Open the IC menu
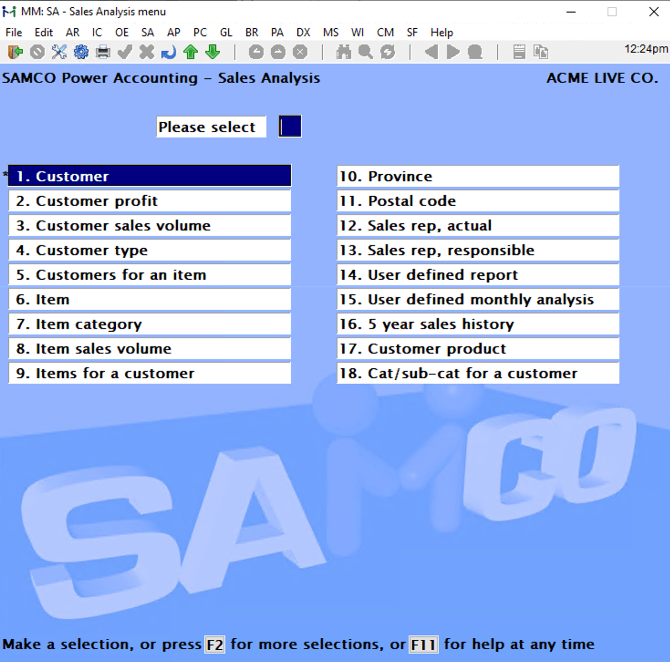 (x=97, y=32)
